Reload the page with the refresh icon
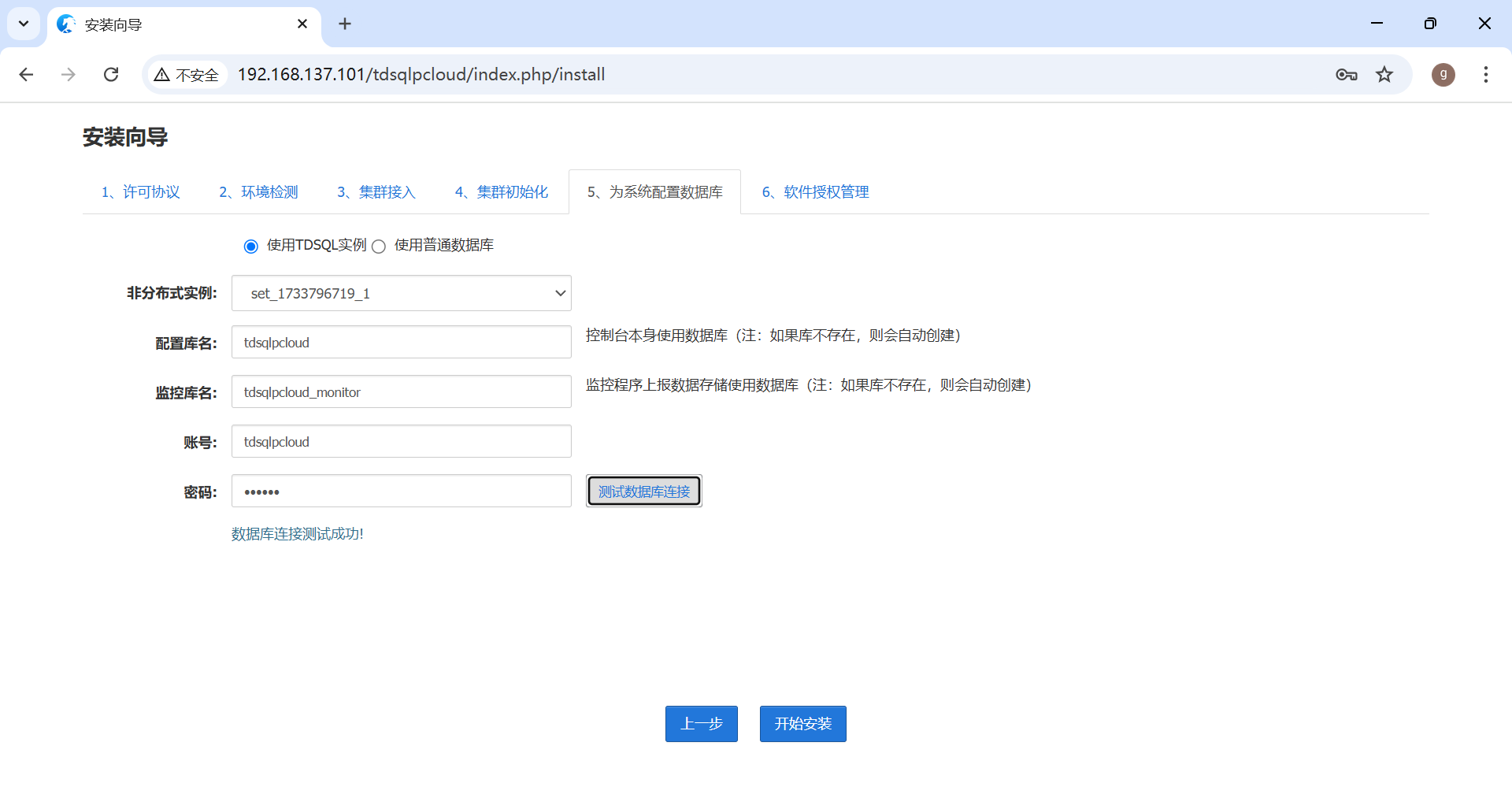This screenshot has width=1512, height=794. point(111,74)
